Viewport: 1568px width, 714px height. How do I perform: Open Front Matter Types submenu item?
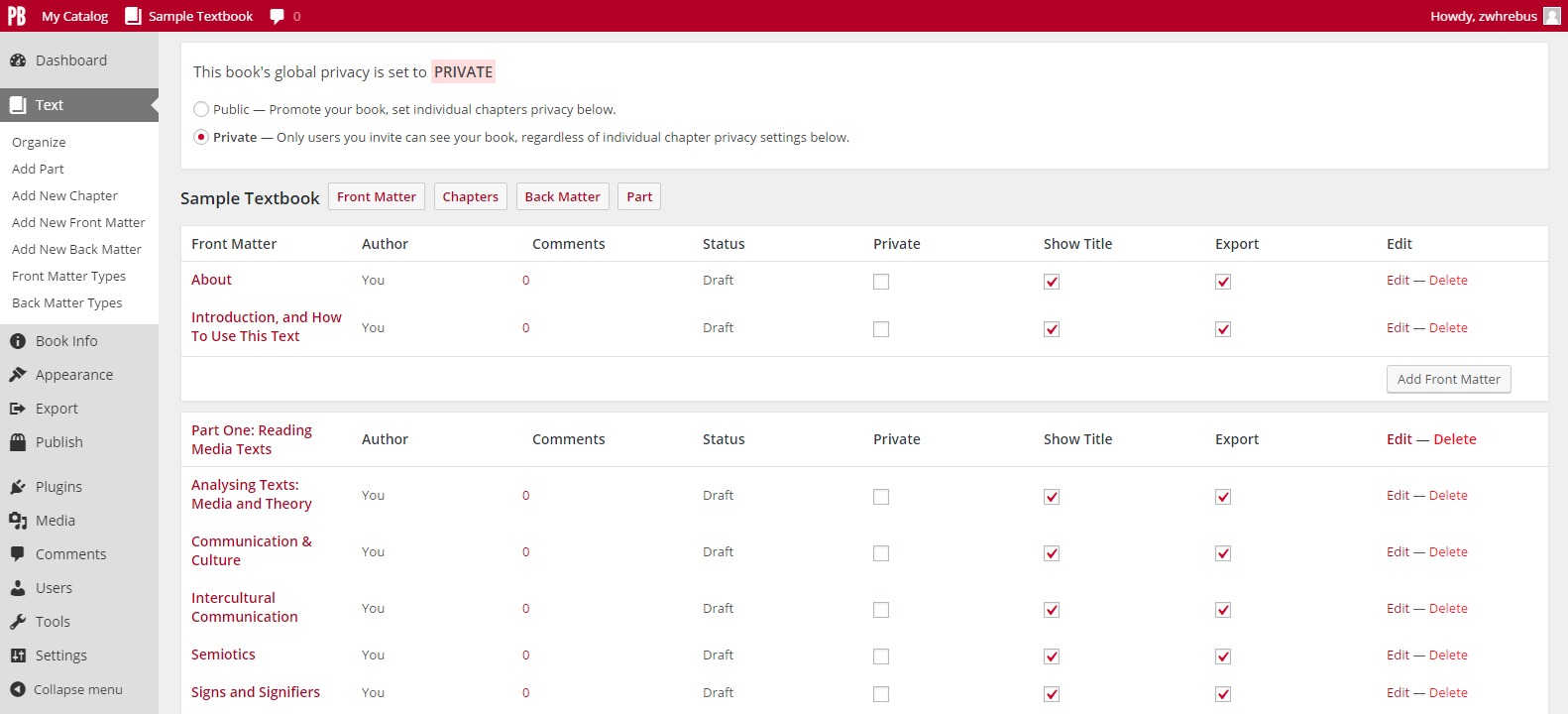pos(68,277)
